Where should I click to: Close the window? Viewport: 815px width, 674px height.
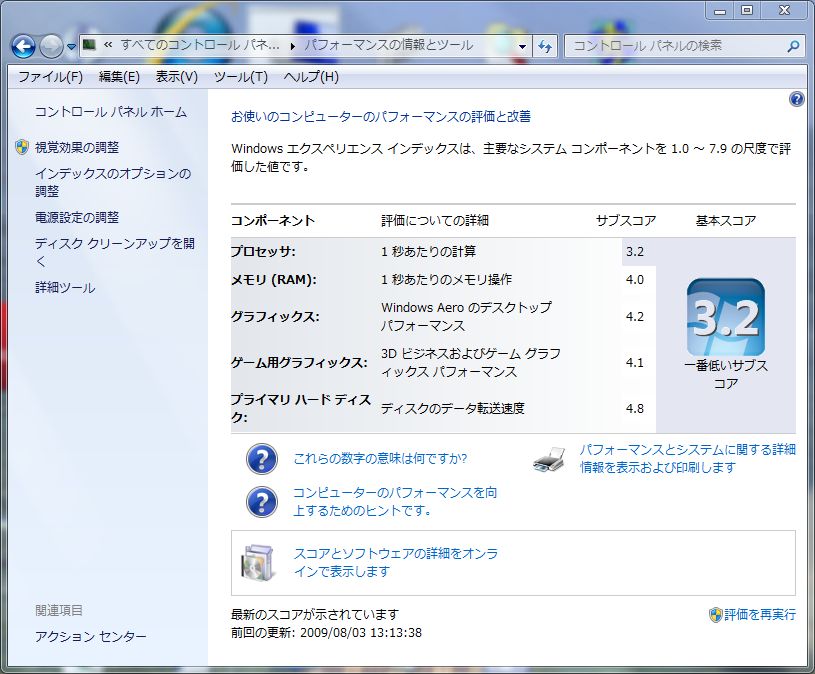[x=784, y=10]
